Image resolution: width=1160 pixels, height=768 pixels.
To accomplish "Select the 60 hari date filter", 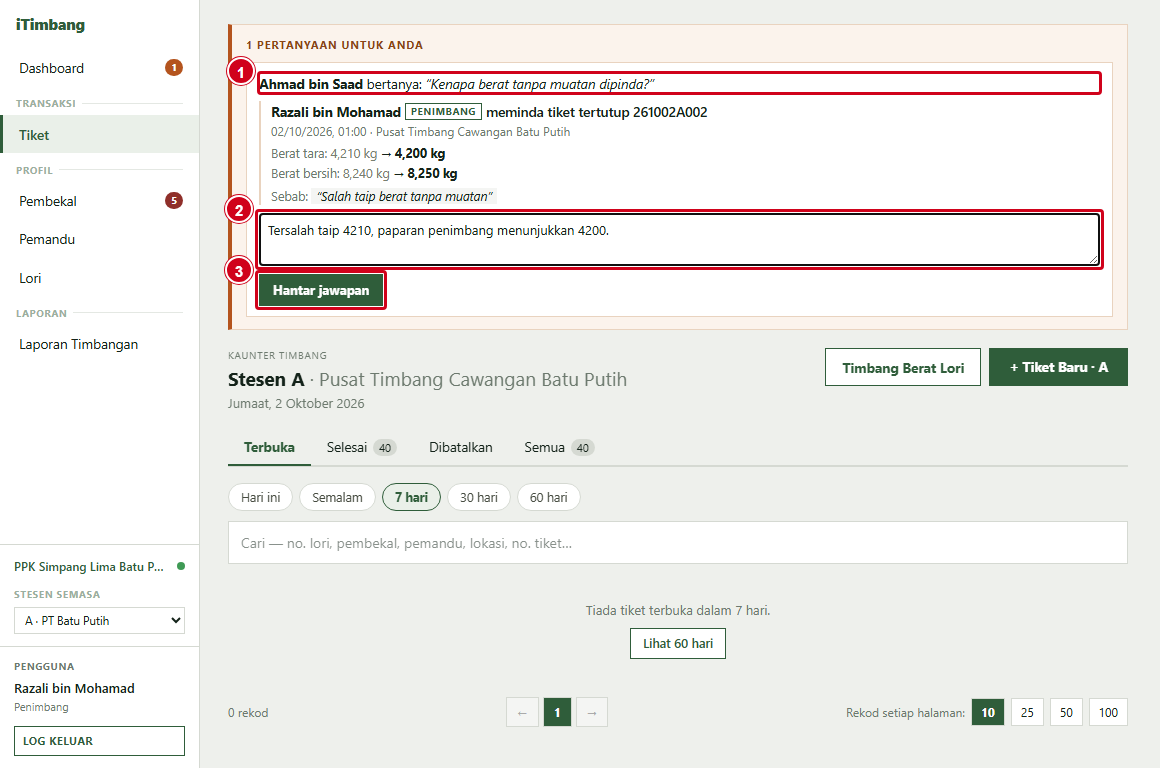I will [x=549, y=497].
